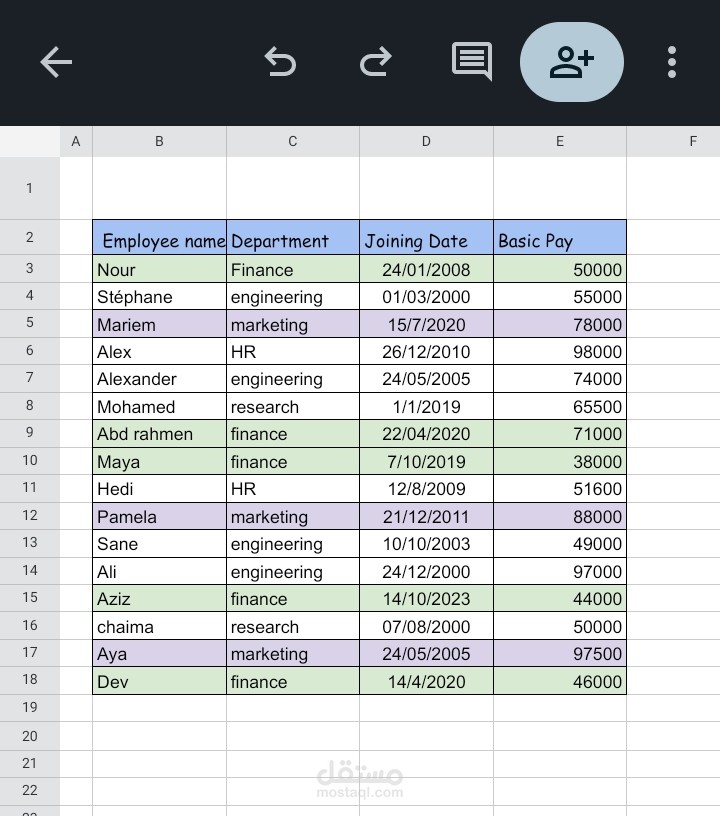Click the cell with value 98000
Screen dimensions: 720x816
point(560,352)
